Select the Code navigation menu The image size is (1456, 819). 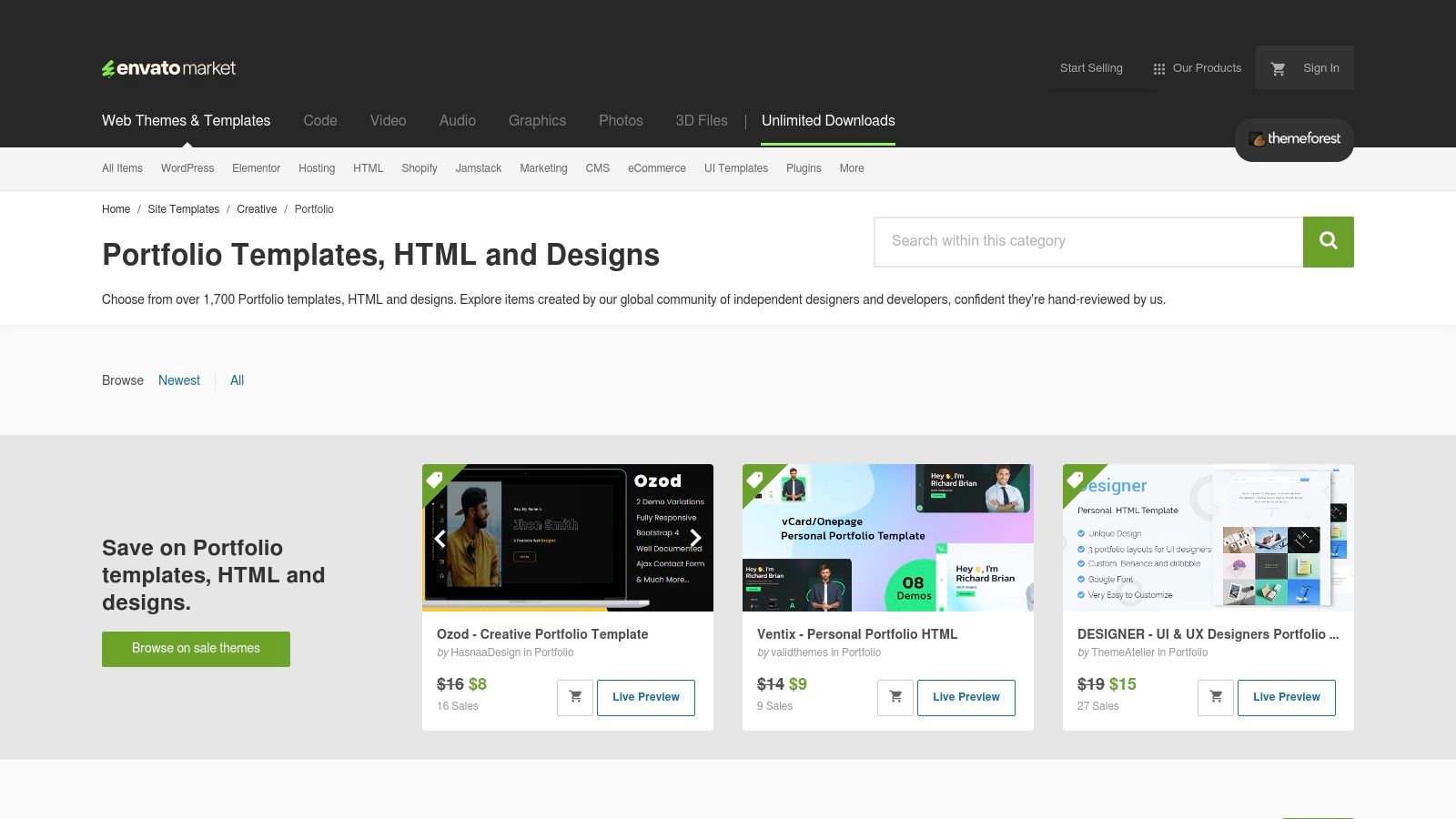point(319,120)
